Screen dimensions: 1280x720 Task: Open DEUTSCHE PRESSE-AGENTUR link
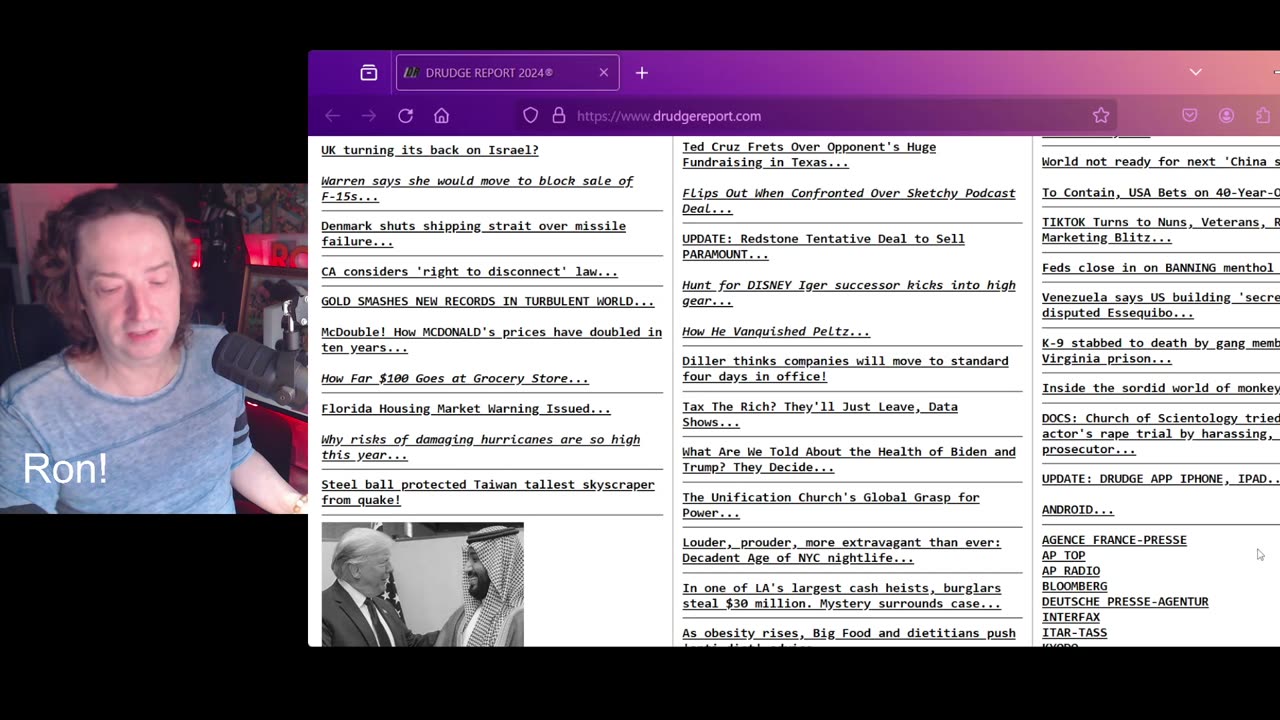tap(1125, 602)
